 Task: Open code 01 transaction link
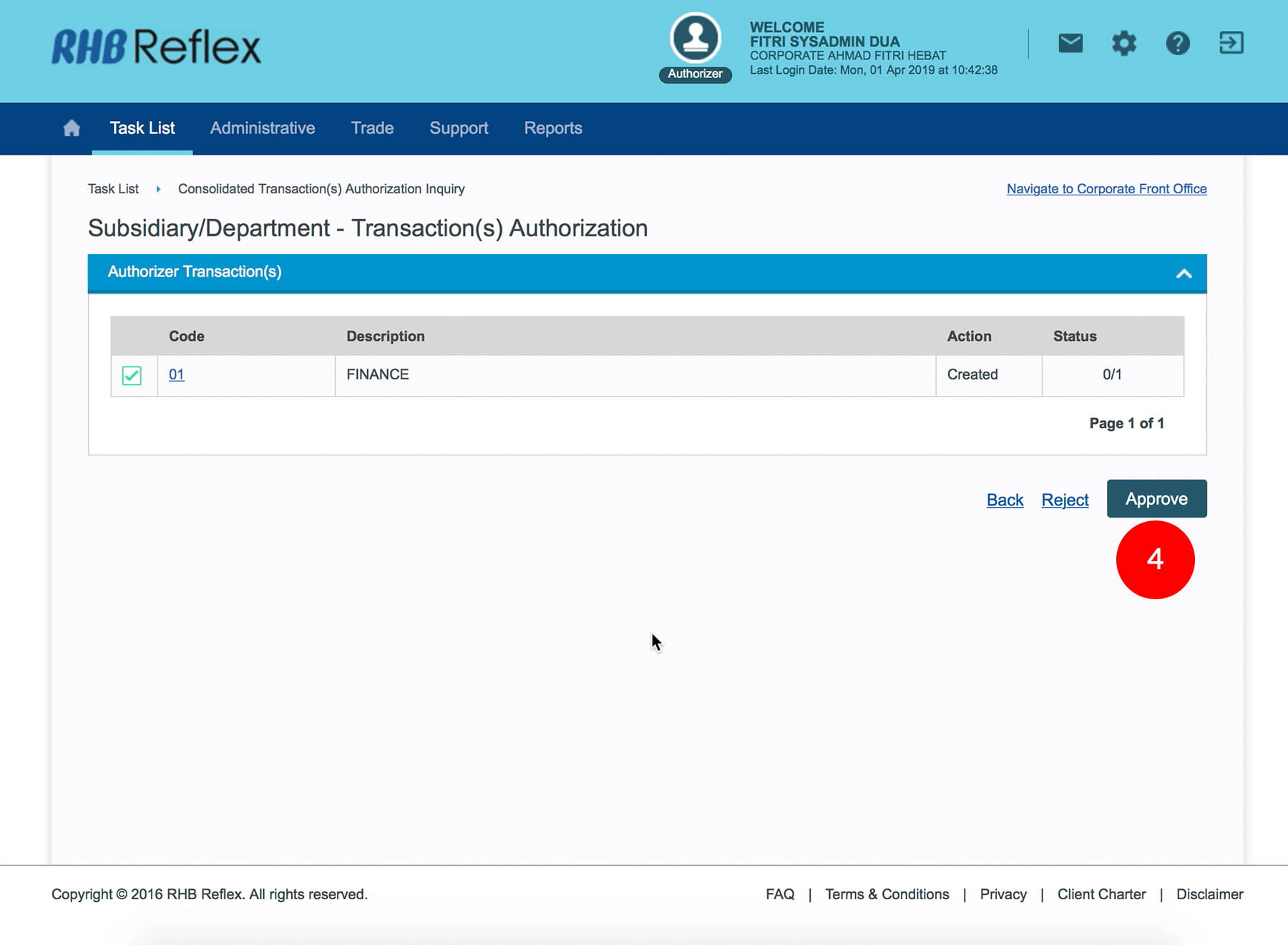point(177,374)
